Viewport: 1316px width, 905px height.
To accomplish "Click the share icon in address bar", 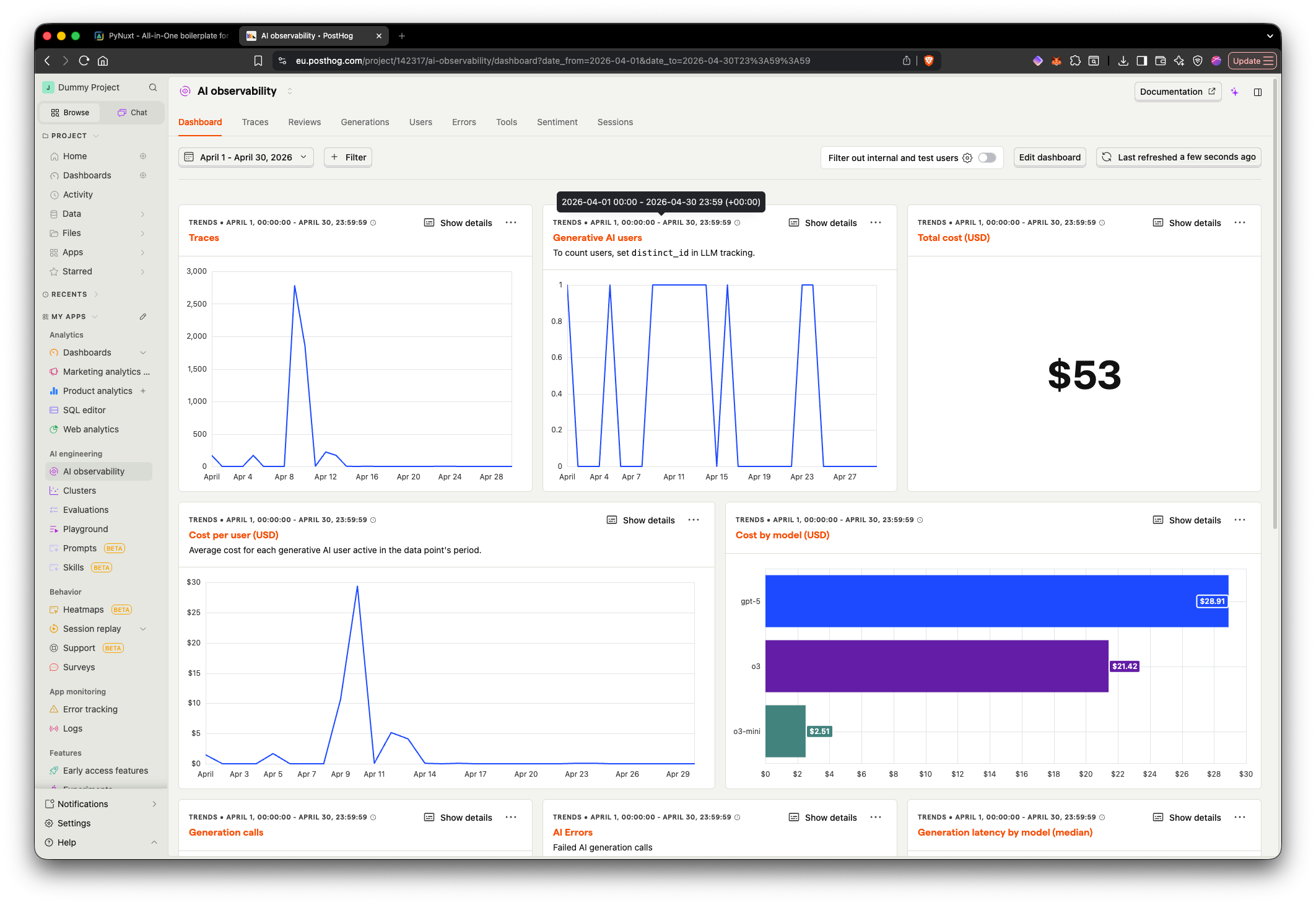I will click(907, 61).
